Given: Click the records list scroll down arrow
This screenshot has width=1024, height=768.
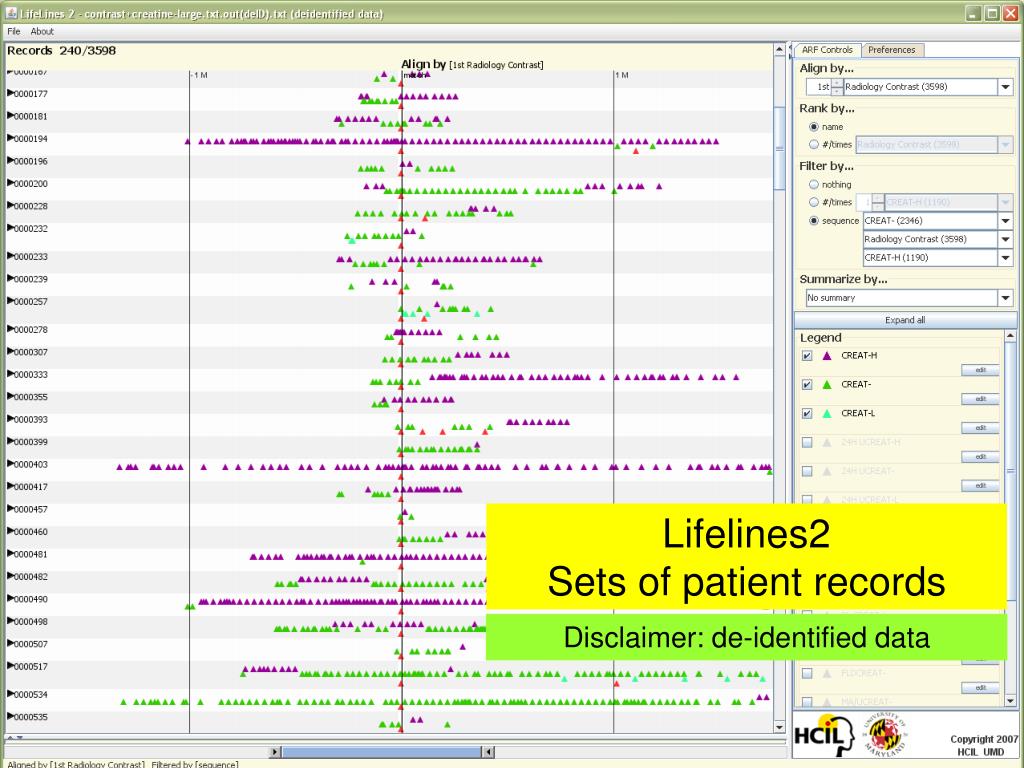Looking at the screenshot, I should coord(779,727).
